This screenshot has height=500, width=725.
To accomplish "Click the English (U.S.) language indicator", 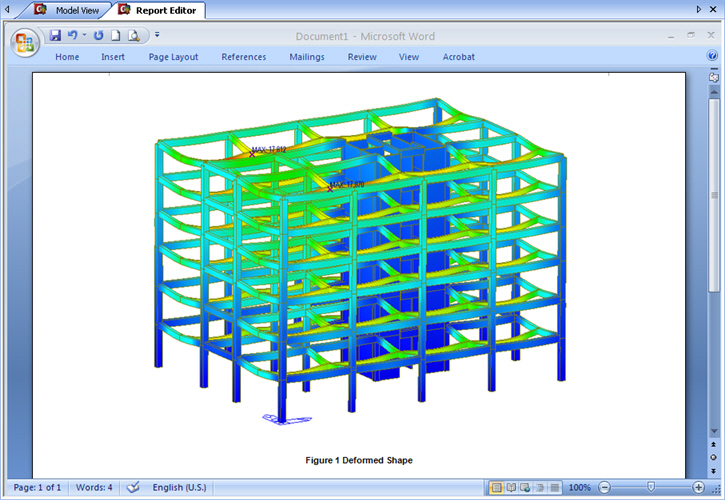I will coord(179,487).
